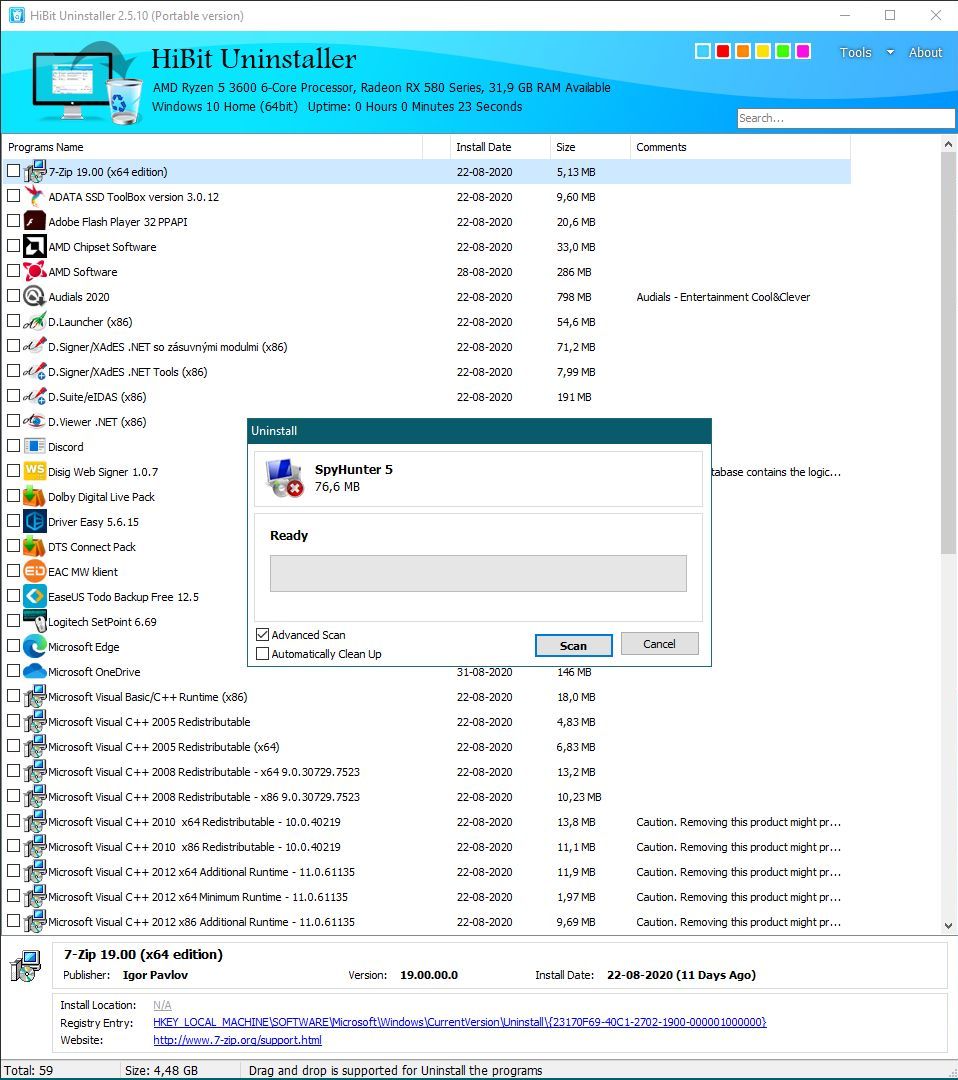Screen dimensions: 958x1080
Task: Click the 7-Zip icon in details panel
Action: point(25,966)
